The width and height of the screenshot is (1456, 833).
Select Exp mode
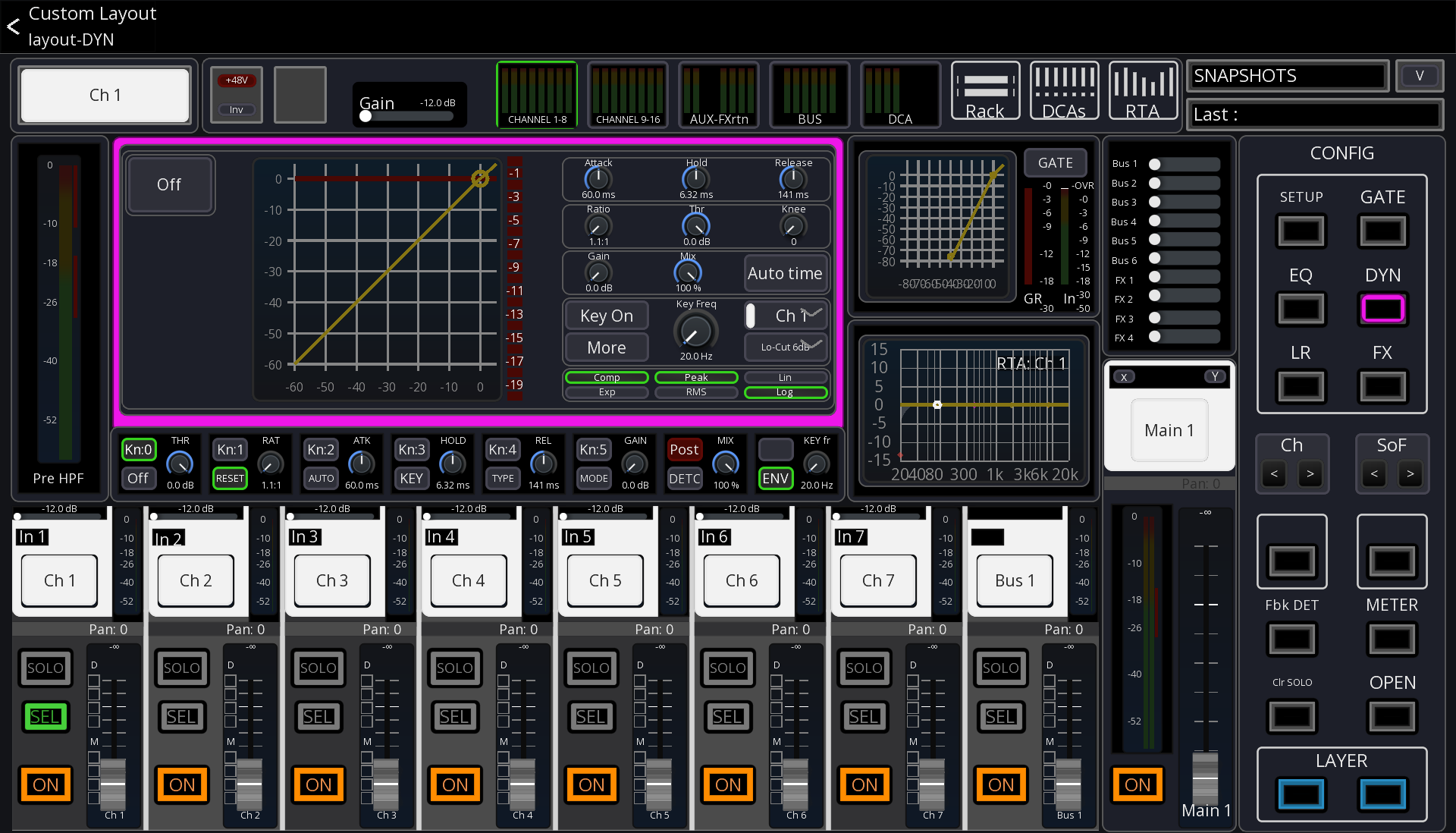pyautogui.click(x=607, y=392)
